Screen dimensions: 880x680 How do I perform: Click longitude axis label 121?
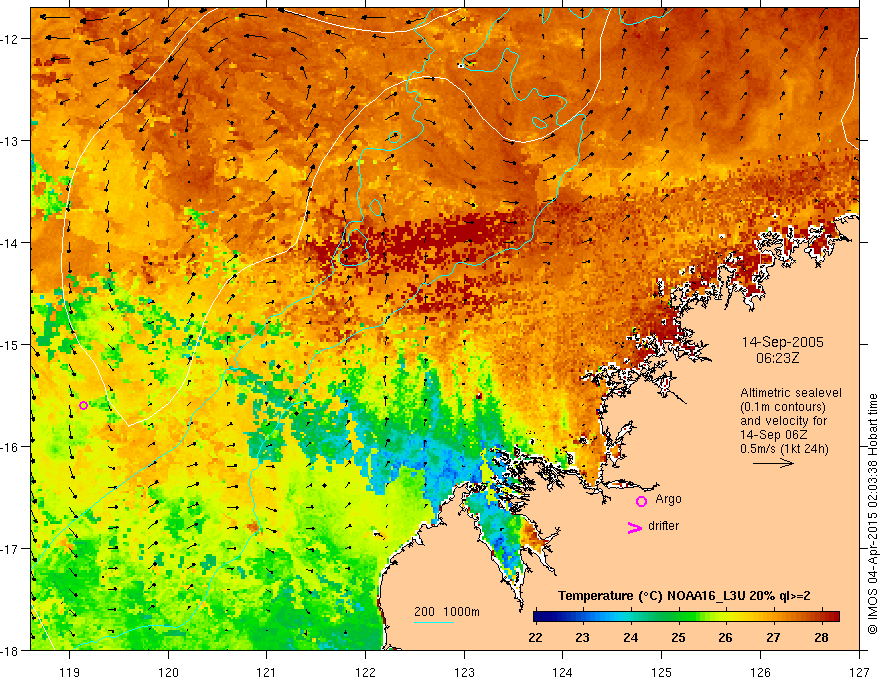click(267, 672)
